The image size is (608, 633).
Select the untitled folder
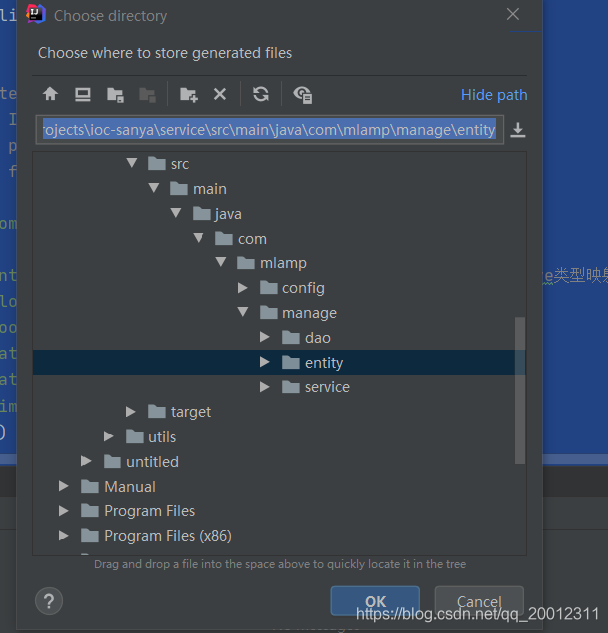(141, 462)
